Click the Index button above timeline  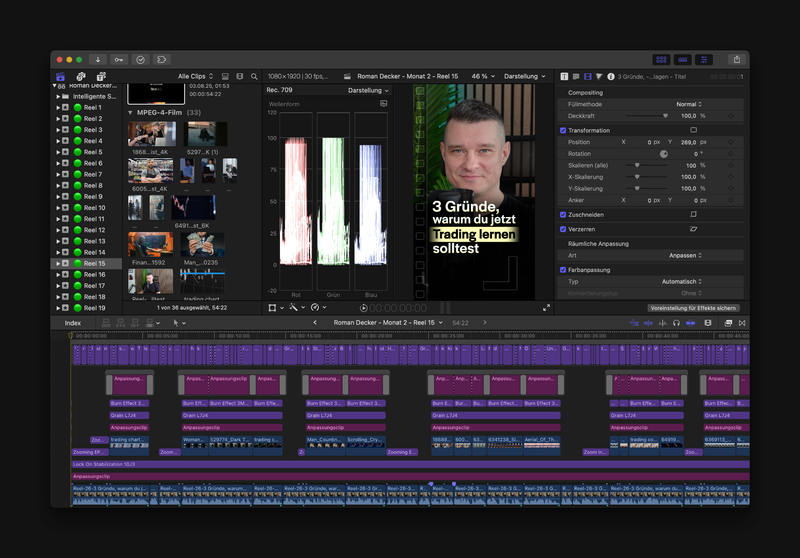coord(73,323)
